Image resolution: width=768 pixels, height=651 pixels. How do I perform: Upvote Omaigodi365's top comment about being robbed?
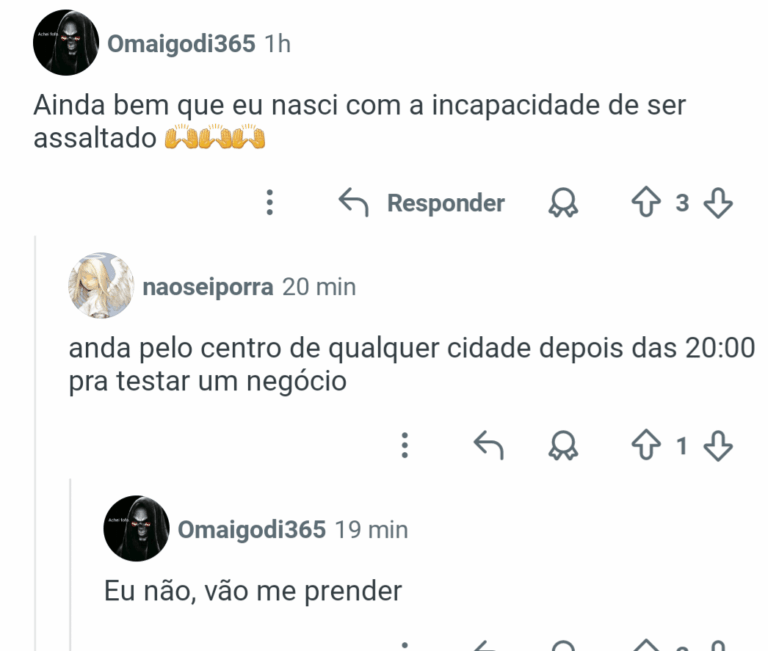[646, 203]
